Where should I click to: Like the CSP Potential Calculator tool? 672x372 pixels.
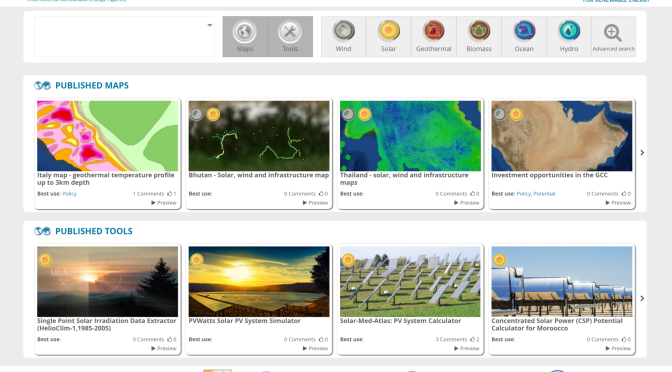click(626, 339)
